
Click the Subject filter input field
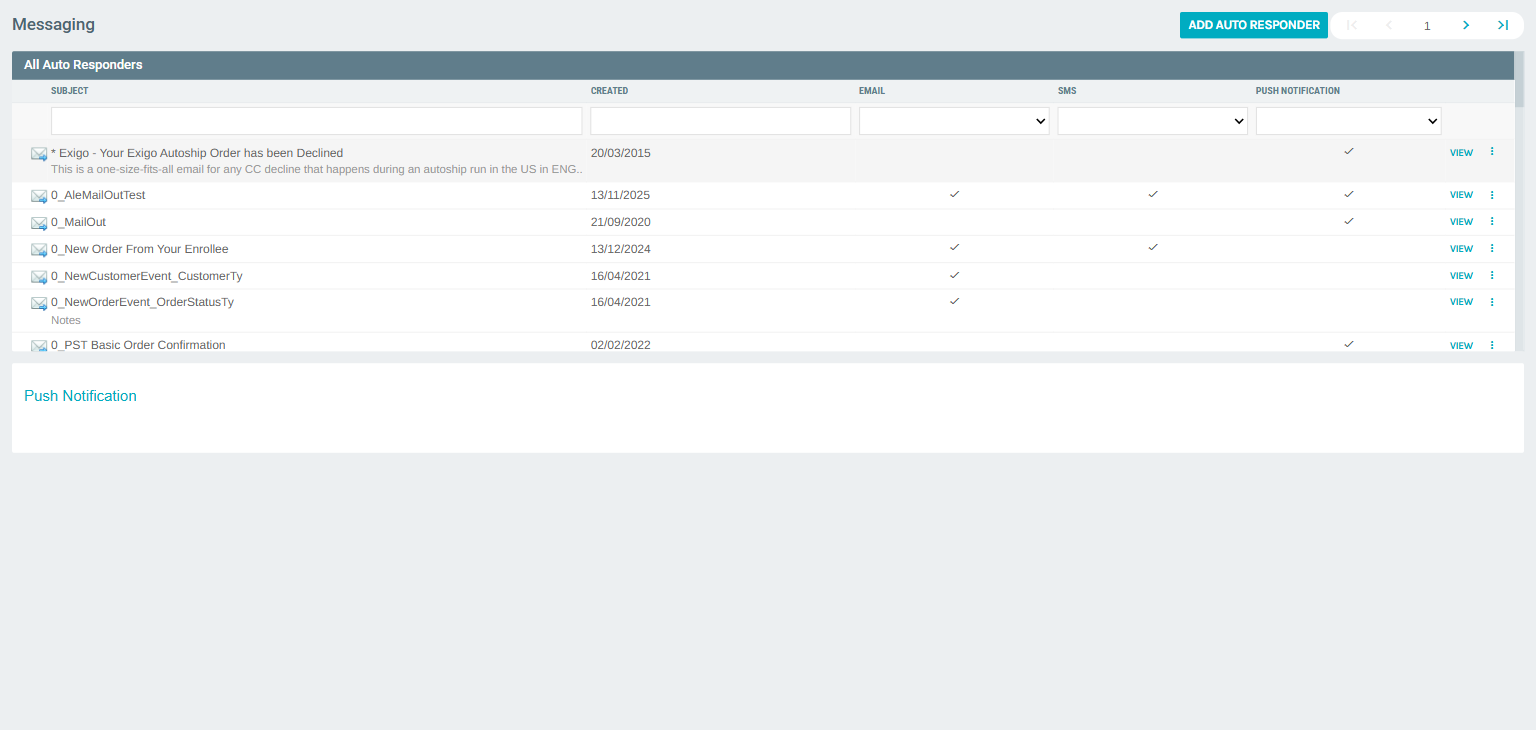316,121
